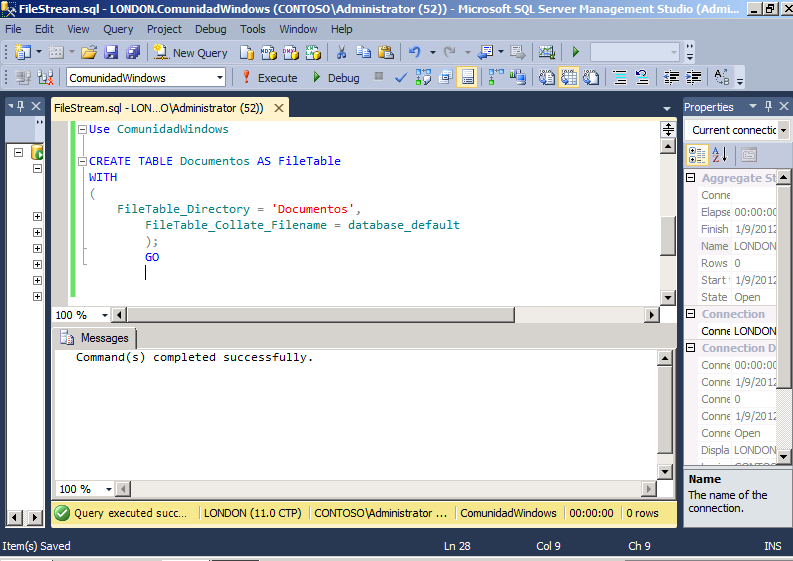The image size is (793, 561).
Task: Decrease indent toolbar icon
Action: click(x=671, y=77)
